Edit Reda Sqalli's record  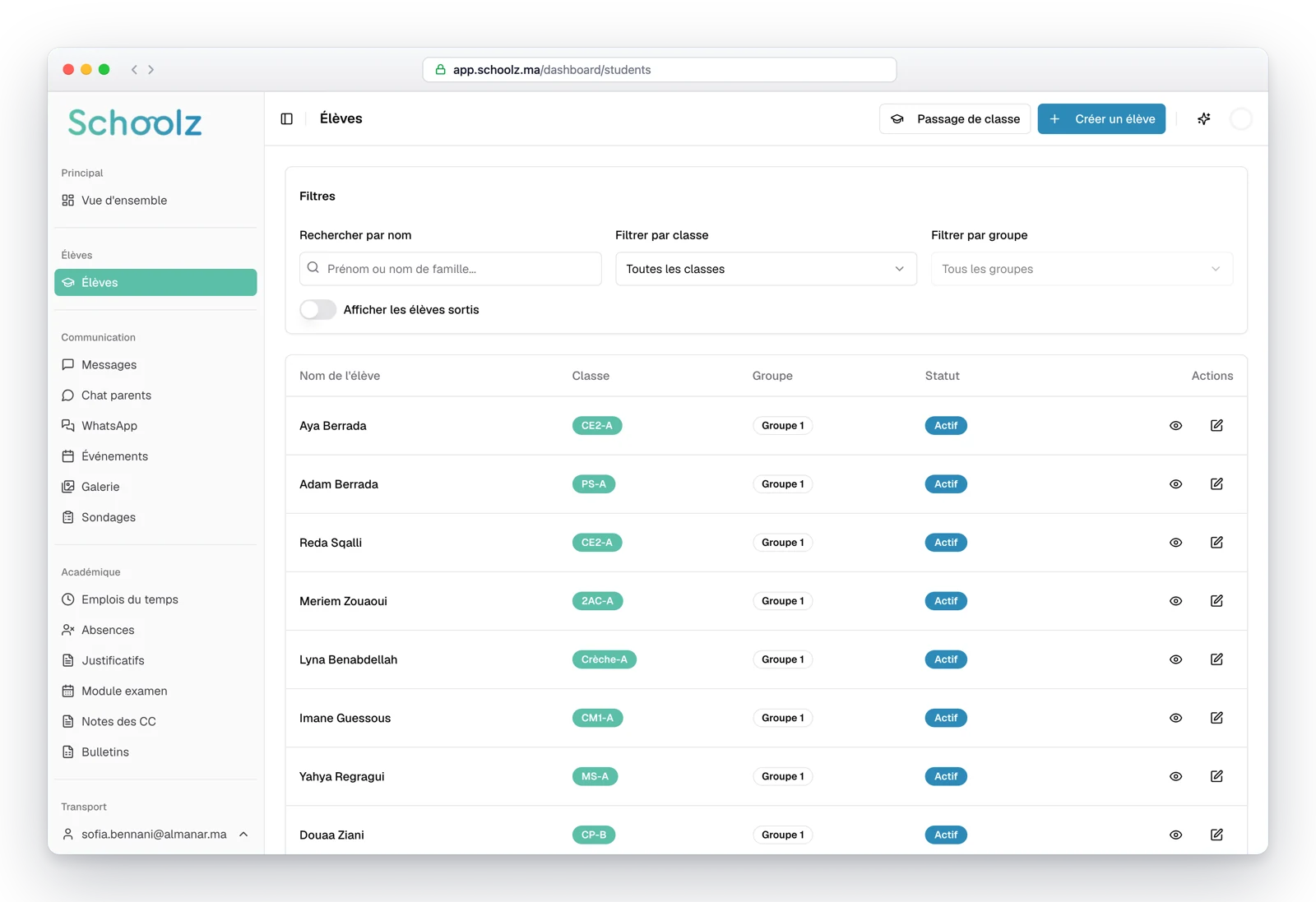point(1216,542)
